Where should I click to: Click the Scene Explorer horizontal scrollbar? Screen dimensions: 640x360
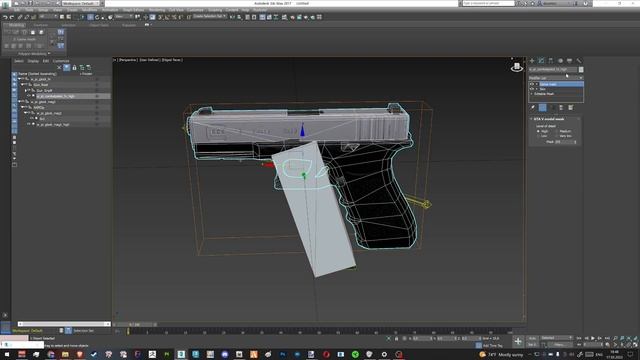64,324
